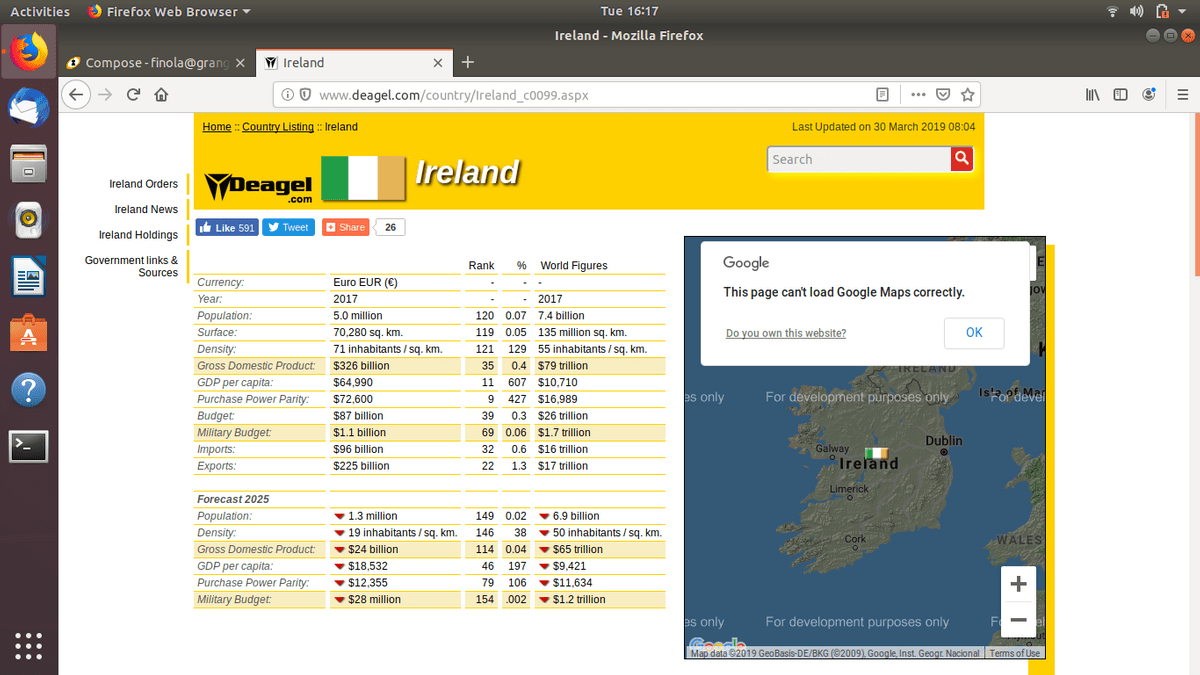
Task: Open the Ireland News sidebar link
Action: coord(146,210)
